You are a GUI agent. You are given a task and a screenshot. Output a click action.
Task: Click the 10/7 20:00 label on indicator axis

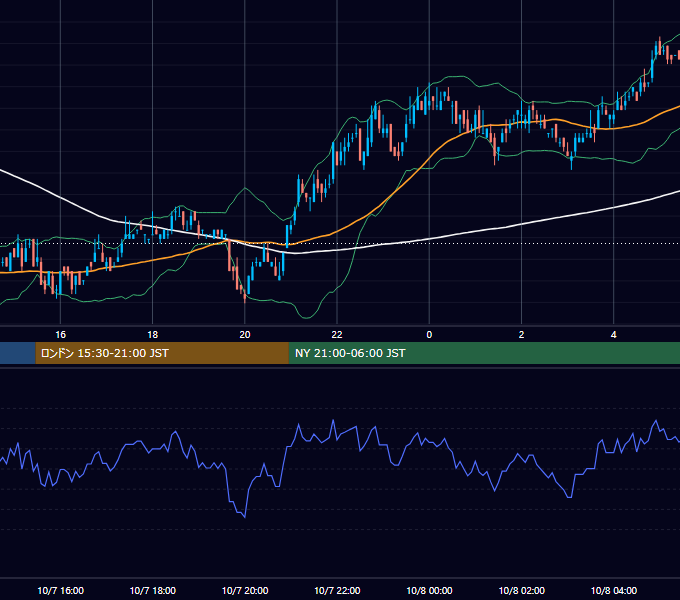click(245, 590)
